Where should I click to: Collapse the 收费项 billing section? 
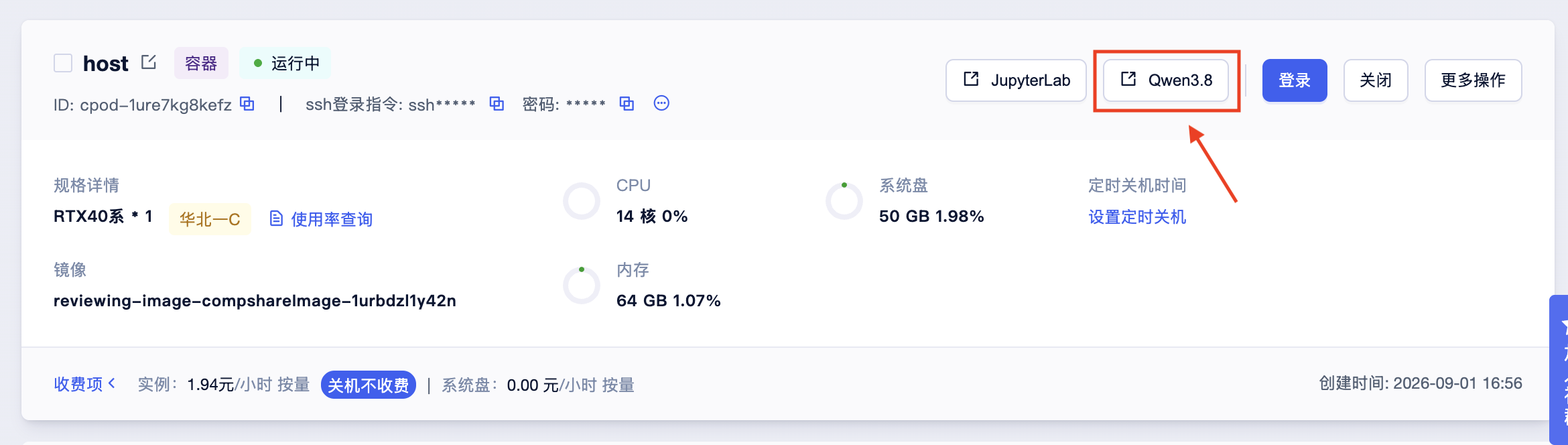click(84, 384)
